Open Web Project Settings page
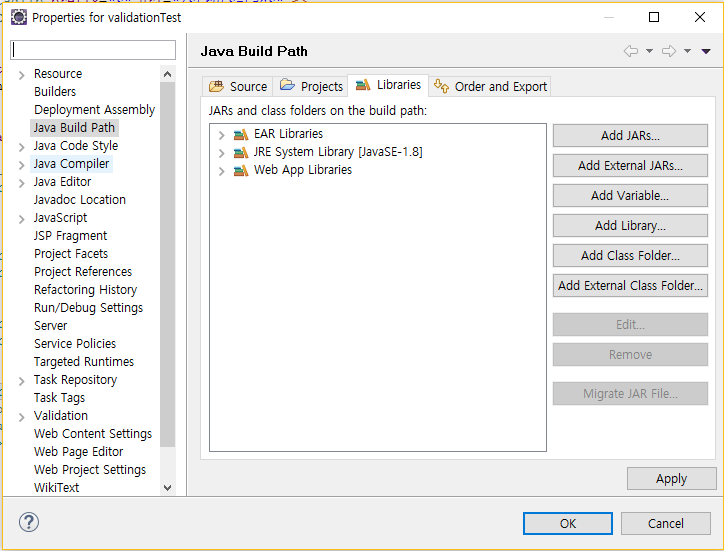This screenshot has height=551, width=724. [90, 470]
